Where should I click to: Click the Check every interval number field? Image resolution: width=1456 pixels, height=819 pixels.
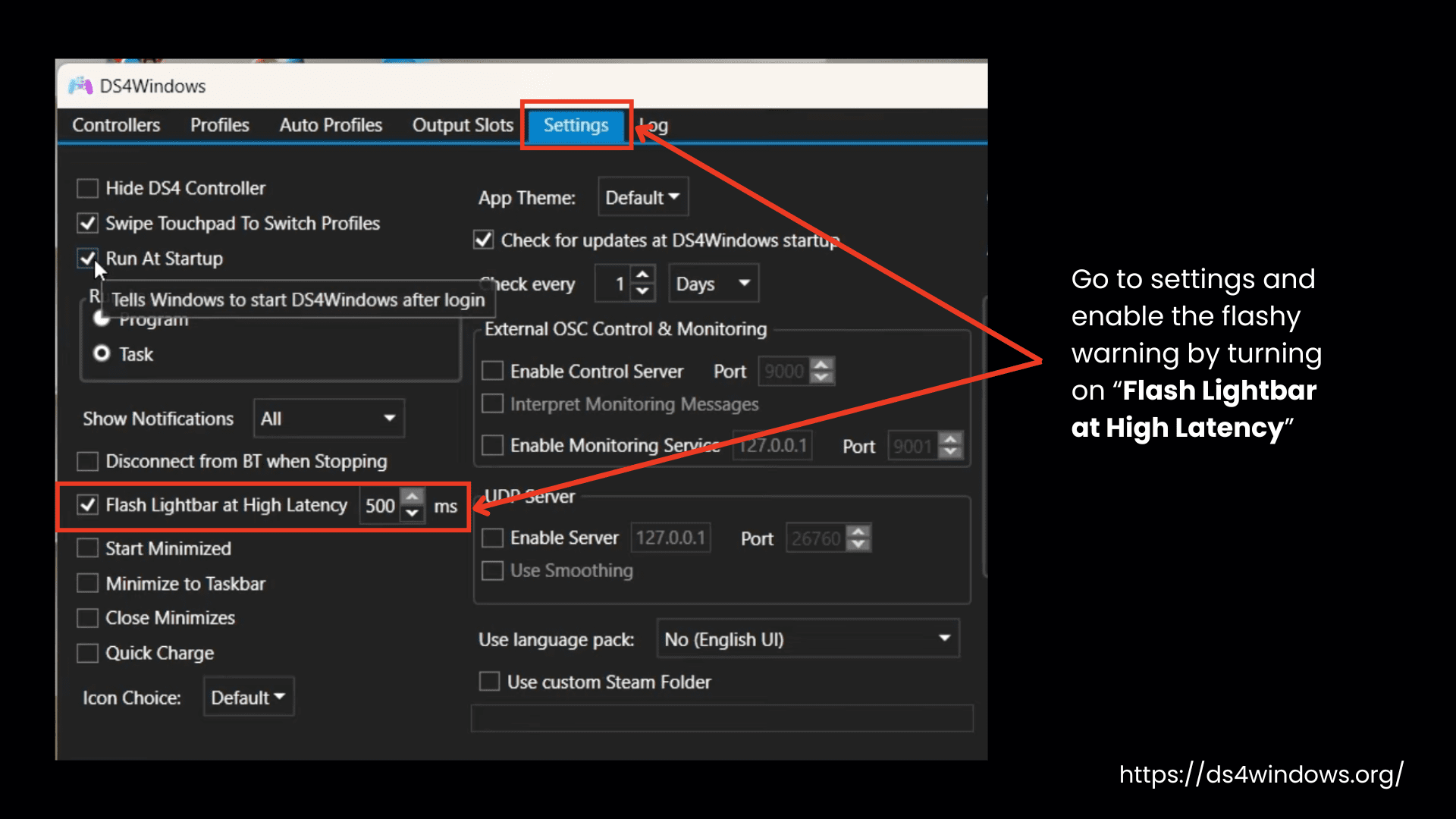click(613, 284)
